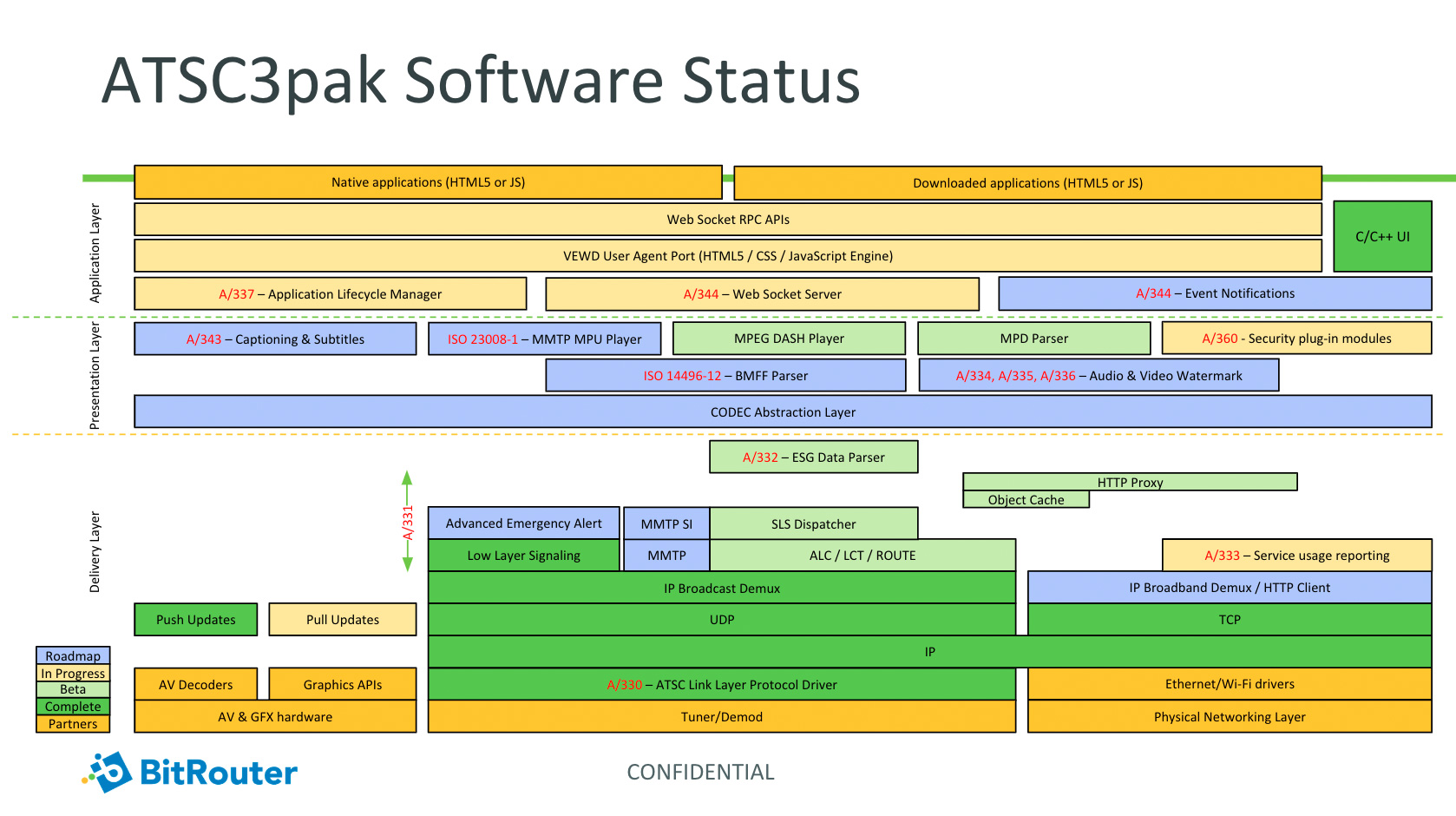This screenshot has width=1456, height=816.
Task: Click the MPD Parser box
Action: tap(1034, 339)
